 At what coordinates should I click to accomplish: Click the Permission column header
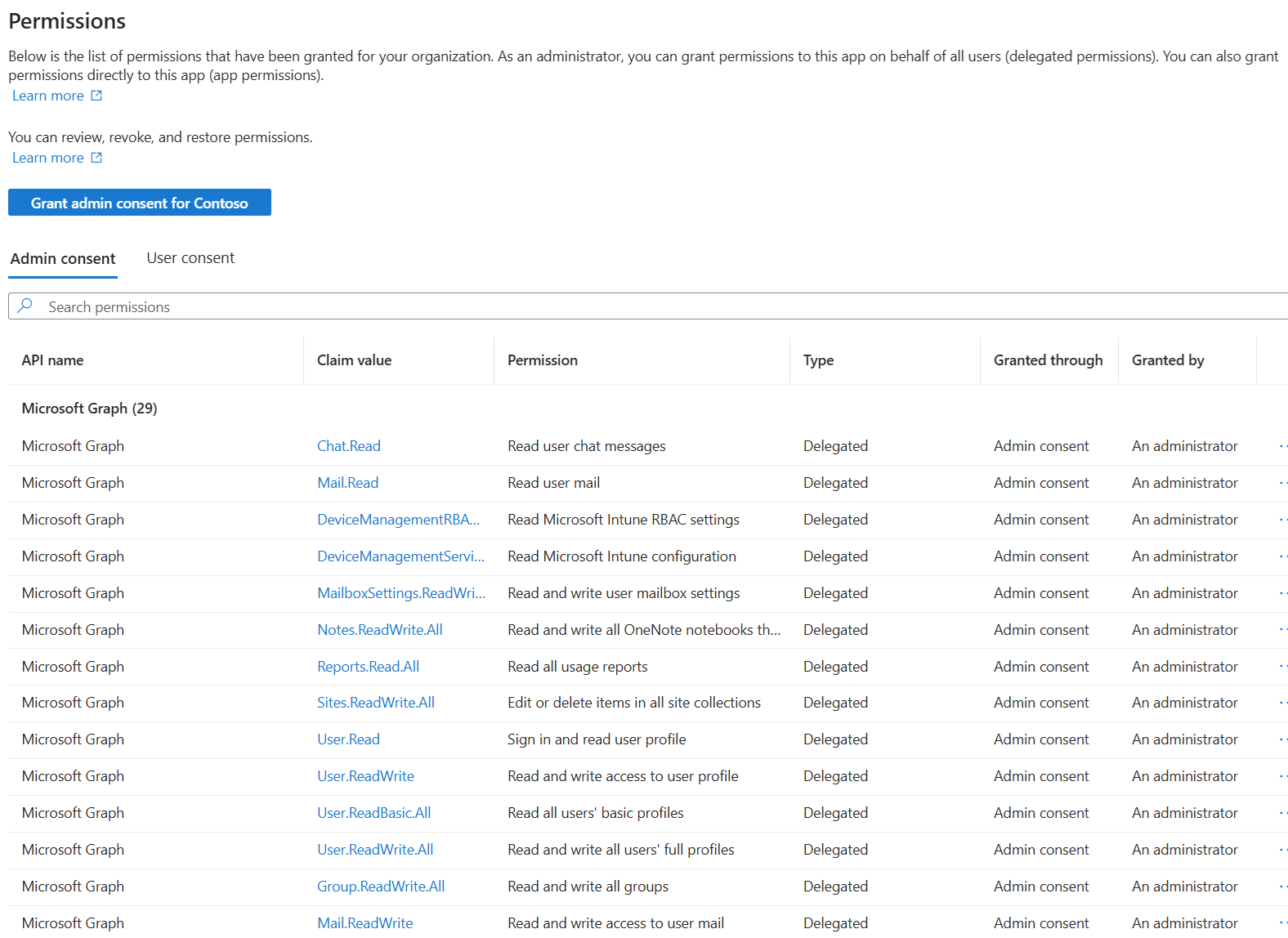(543, 360)
